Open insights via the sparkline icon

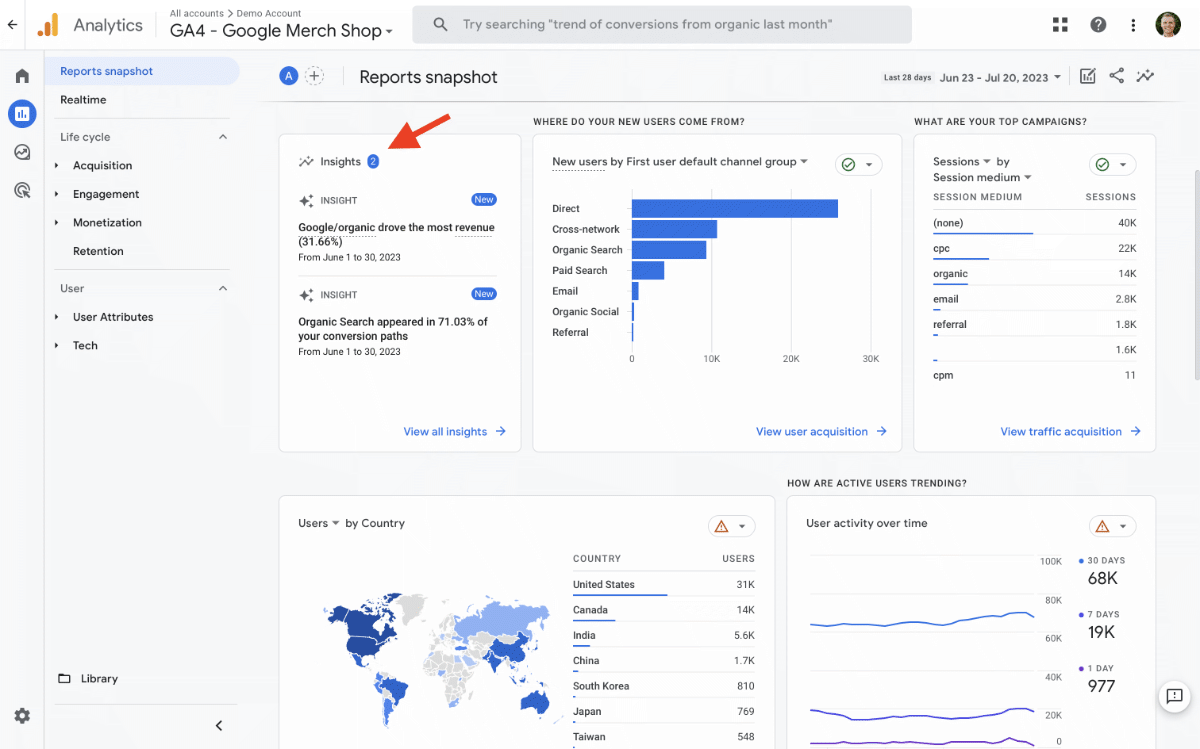[1145, 75]
